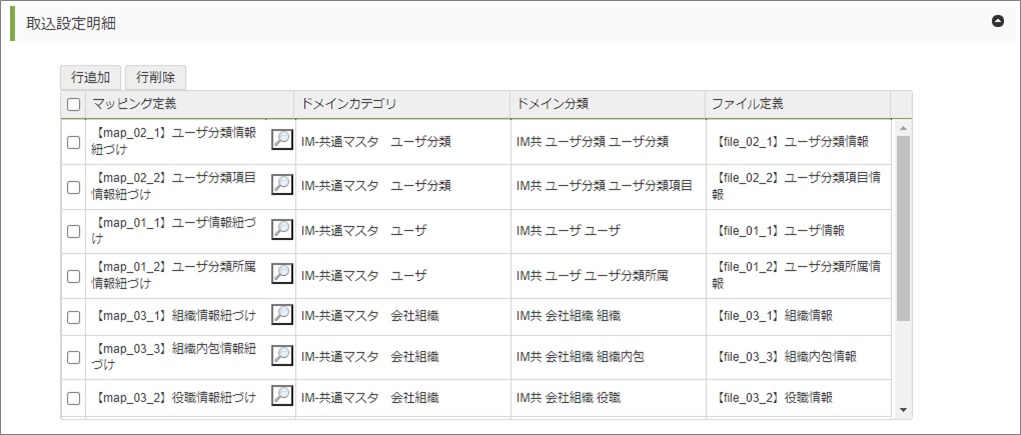The width and height of the screenshot is (1021, 435).
Task: Select checkbox for map_01_1 row
Action: pos(73,231)
